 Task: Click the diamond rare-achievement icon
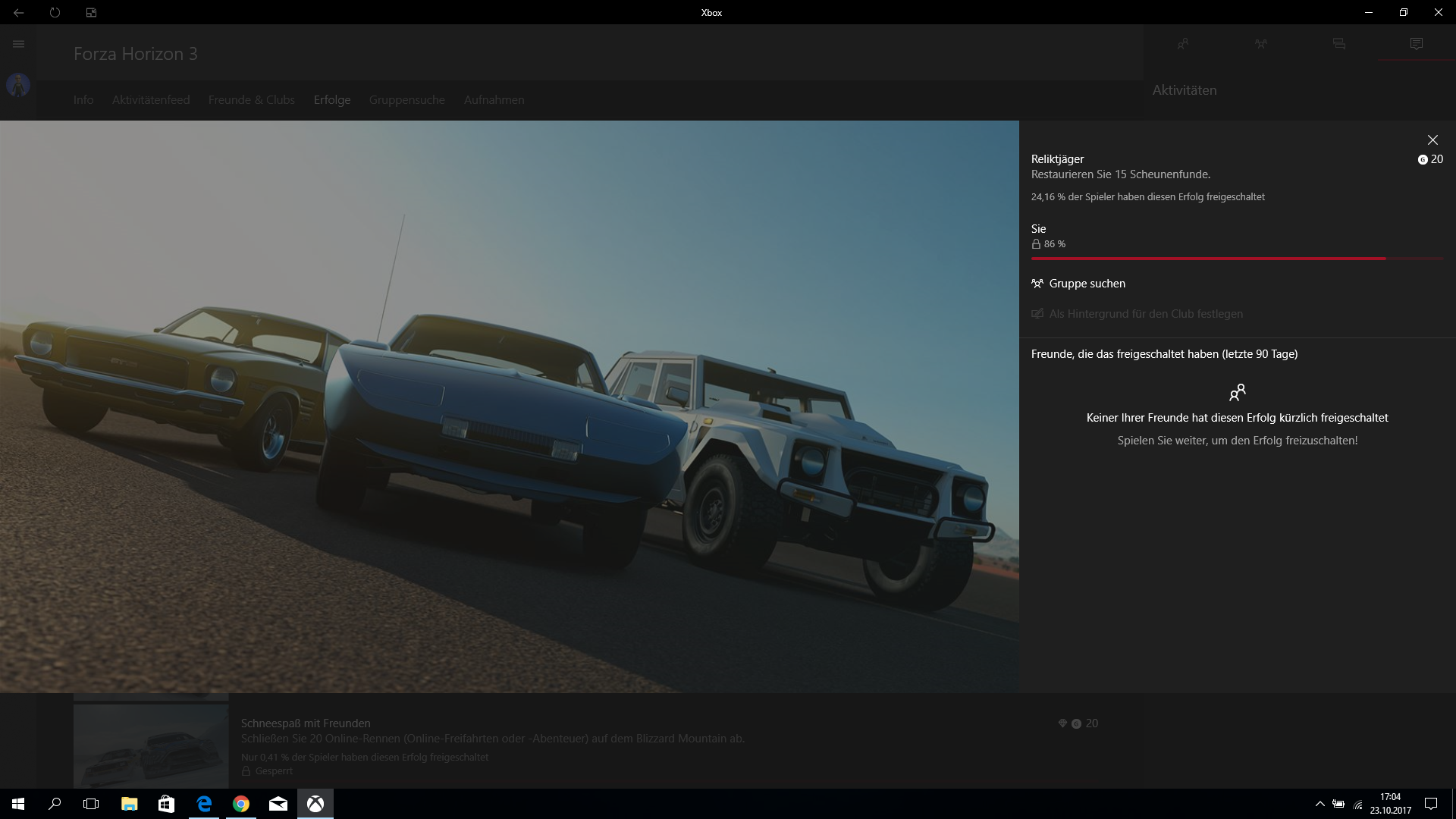pos(1062,723)
